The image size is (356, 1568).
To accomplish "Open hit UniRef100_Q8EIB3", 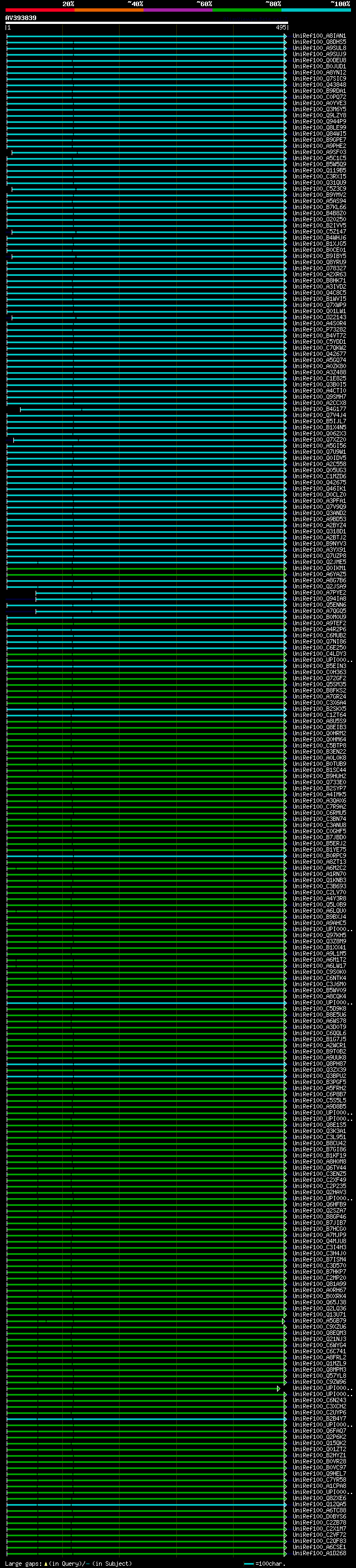I will tap(319, 728).
